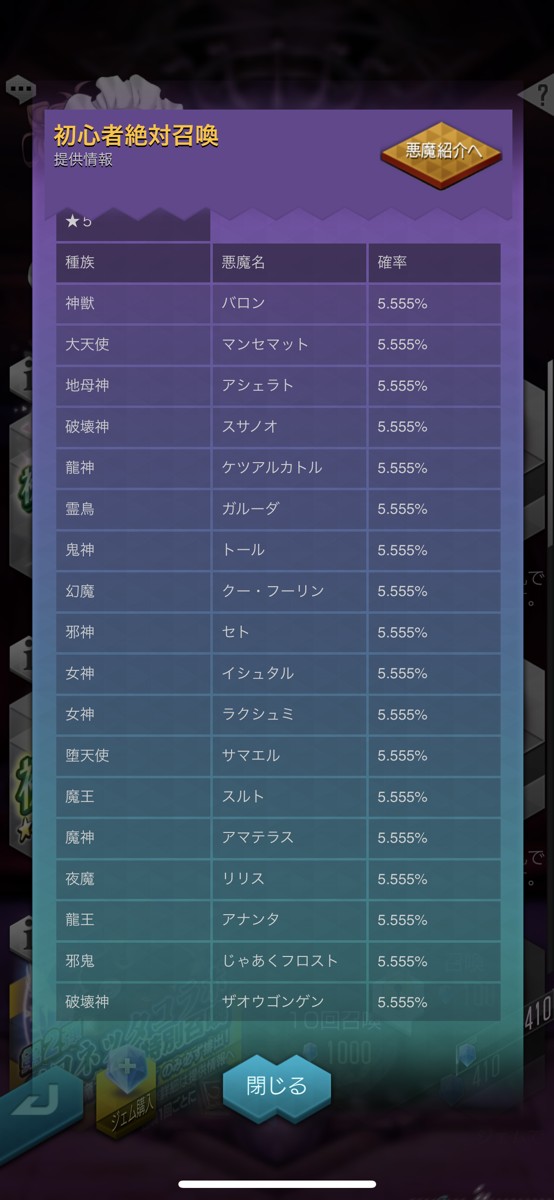554x1200 pixels.
Task: Select the 悪魔名 column header
Action: [289, 263]
